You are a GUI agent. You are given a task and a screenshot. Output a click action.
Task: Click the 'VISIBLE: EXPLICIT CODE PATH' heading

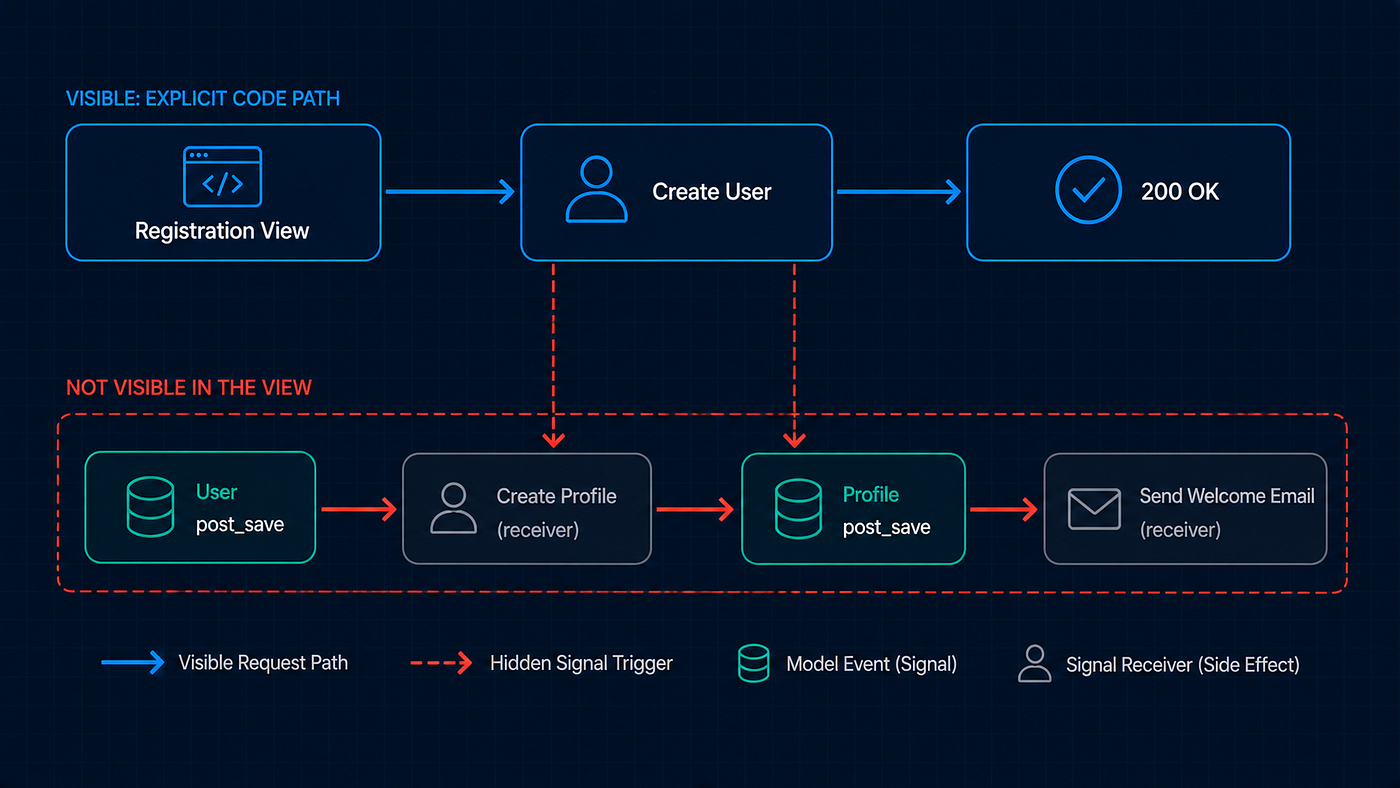pyautogui.click(x=203, y=98)
